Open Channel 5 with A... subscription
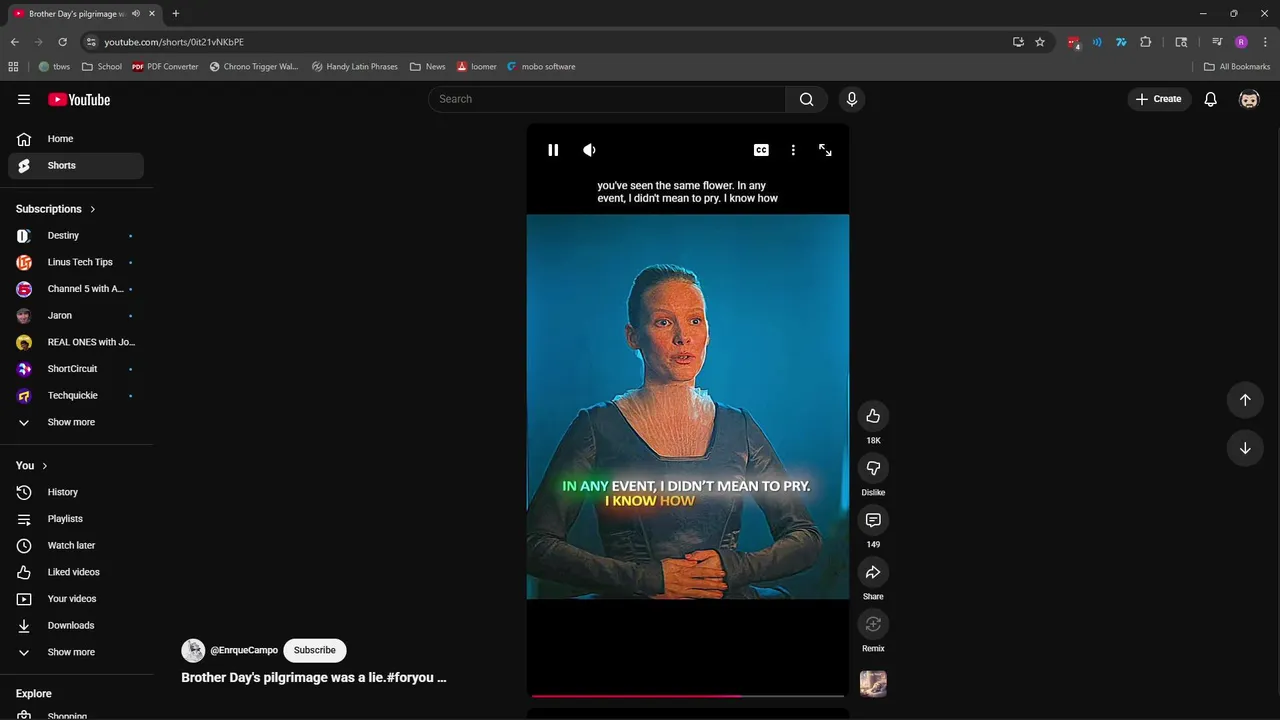The height and width of the screenshot is (720, 1280). pos(76,289)
